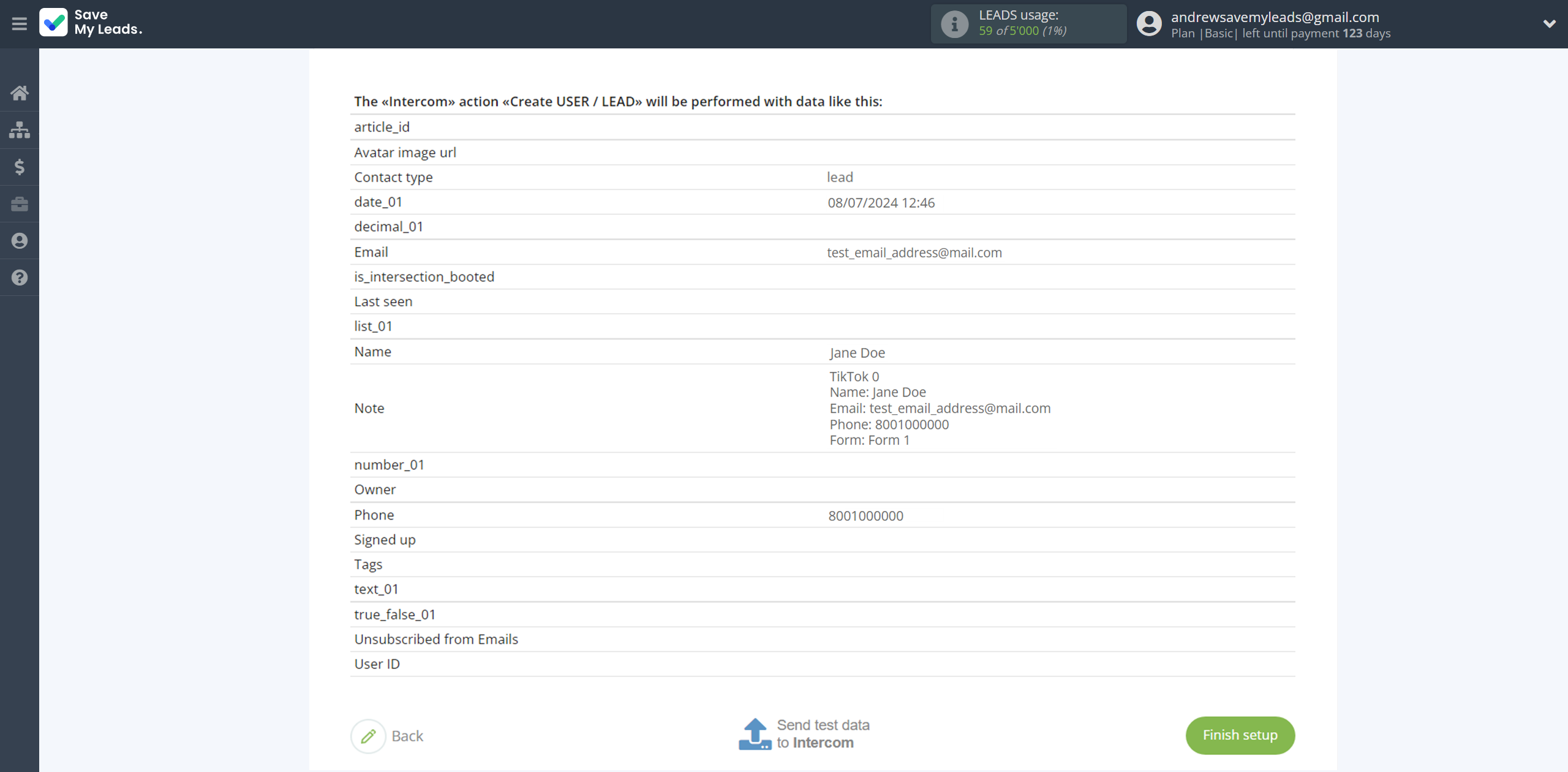
Task: Click LEADS usage 59 of 5'000 text
Action: (1022, 31)
